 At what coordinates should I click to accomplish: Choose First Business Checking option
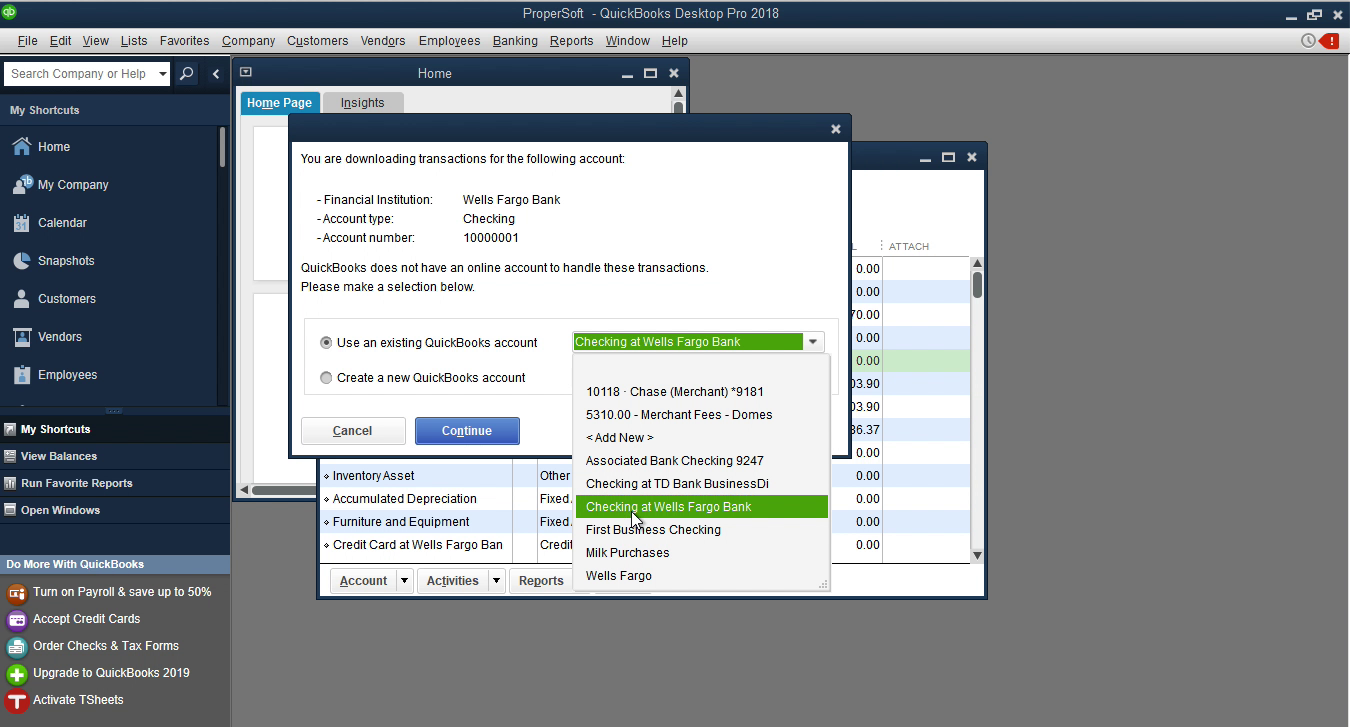point(702,530)
